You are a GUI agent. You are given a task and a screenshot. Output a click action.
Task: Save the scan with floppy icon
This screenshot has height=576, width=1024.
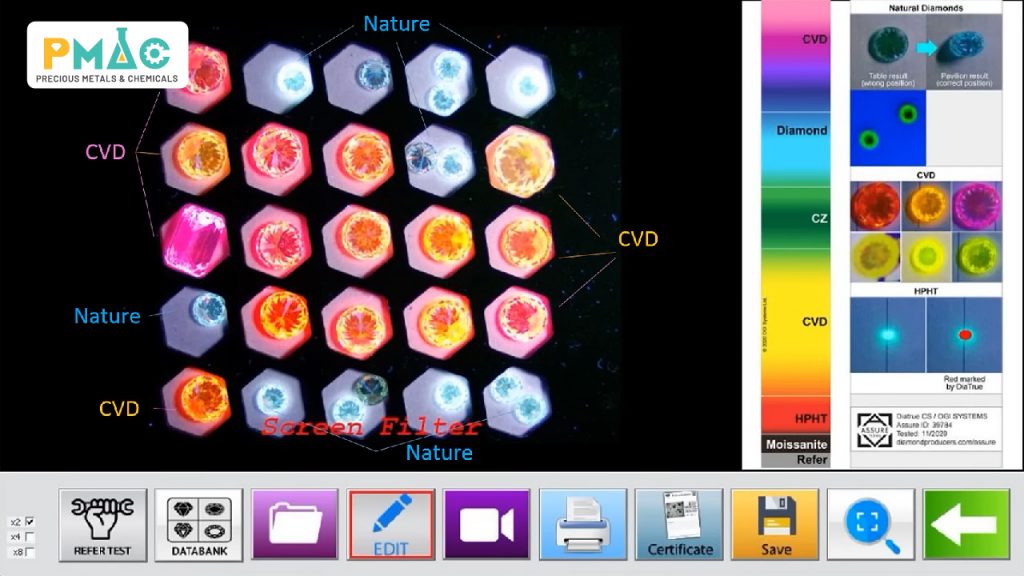775,523
